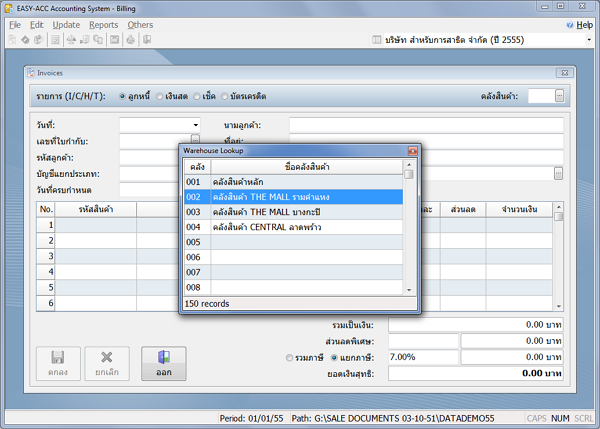Screen dimensions: 600x429
Task: Open the Reports menu
Action: (x=103, y=24)
